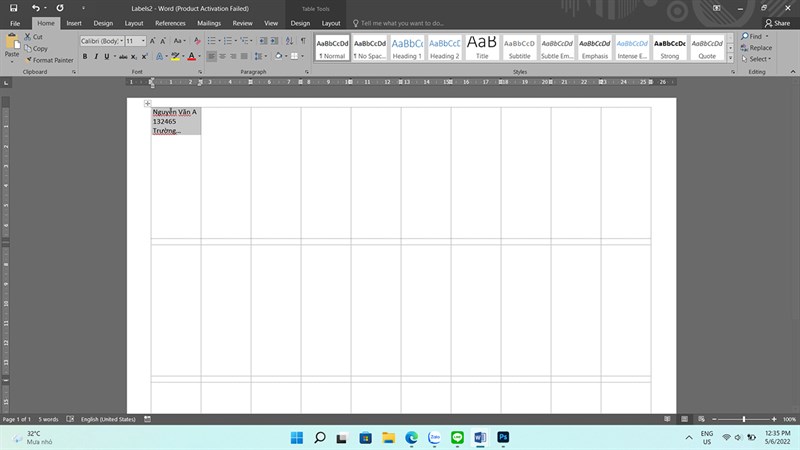Open Photoshop from the taskbar
This screenshot has height=450, width=800.
click(503, 437)
